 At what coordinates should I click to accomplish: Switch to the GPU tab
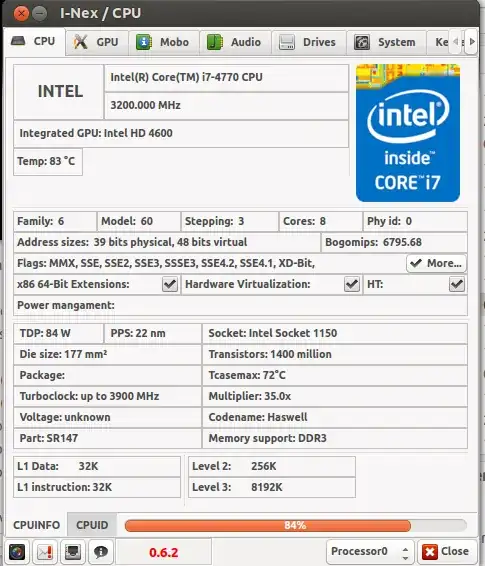[x=97, y=42]
